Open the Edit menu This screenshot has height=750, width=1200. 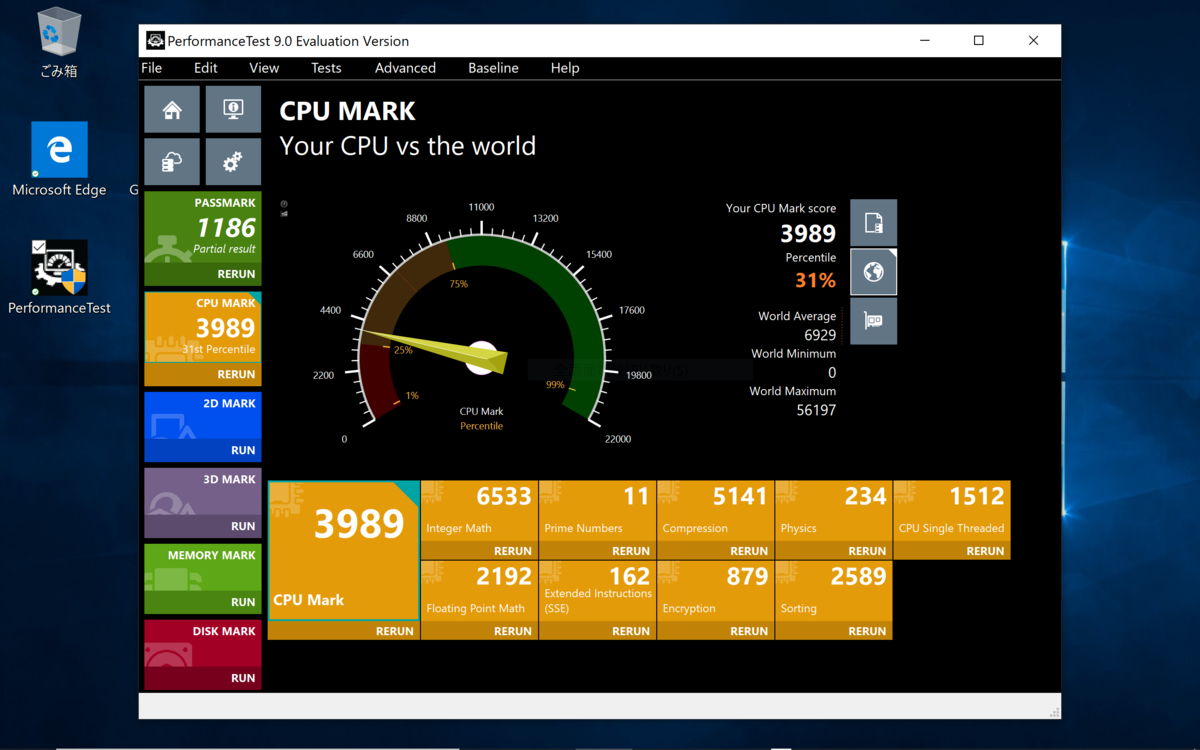(x=206, y=68)
